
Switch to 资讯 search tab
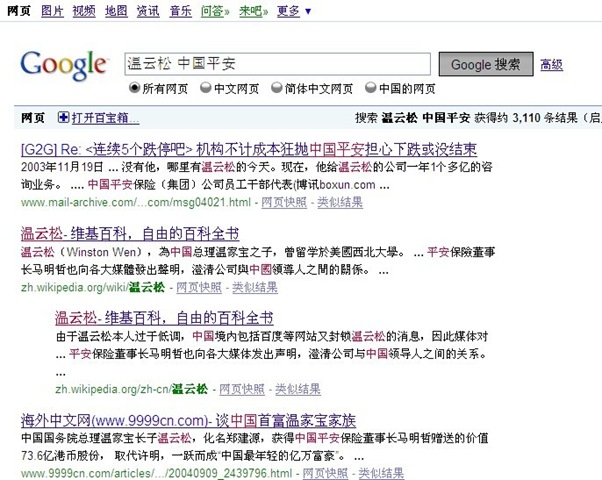point(148,11)
